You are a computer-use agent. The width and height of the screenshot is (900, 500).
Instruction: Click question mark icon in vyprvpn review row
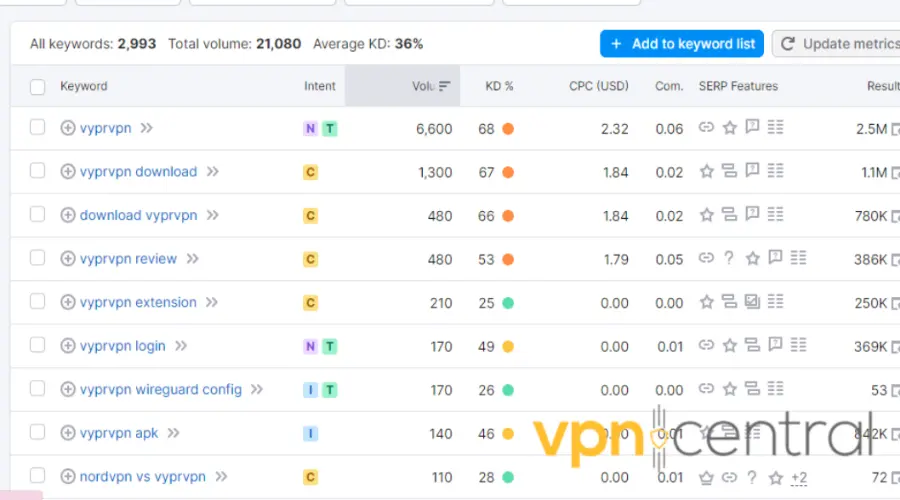(729, 258)
